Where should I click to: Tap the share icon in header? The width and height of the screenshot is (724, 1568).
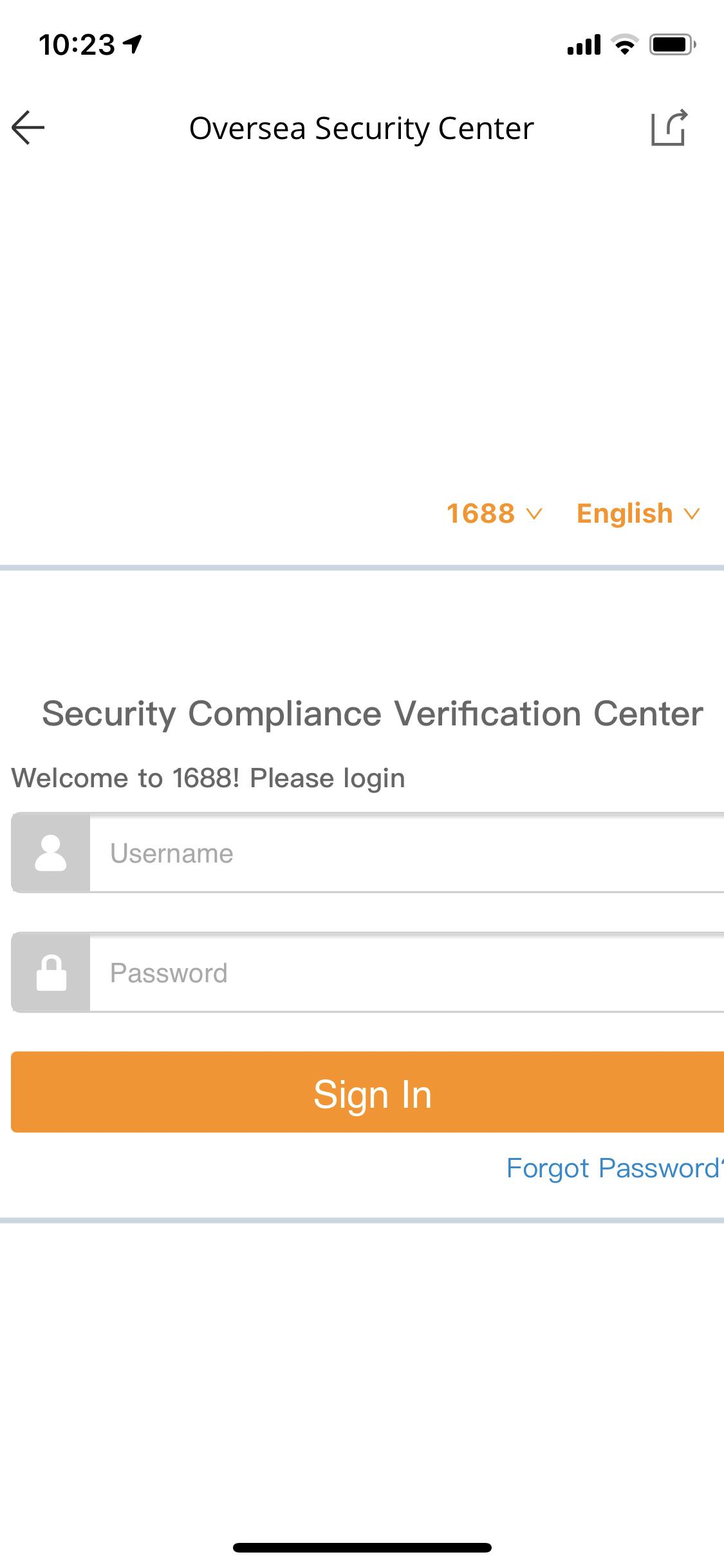[x=669, y=127]
